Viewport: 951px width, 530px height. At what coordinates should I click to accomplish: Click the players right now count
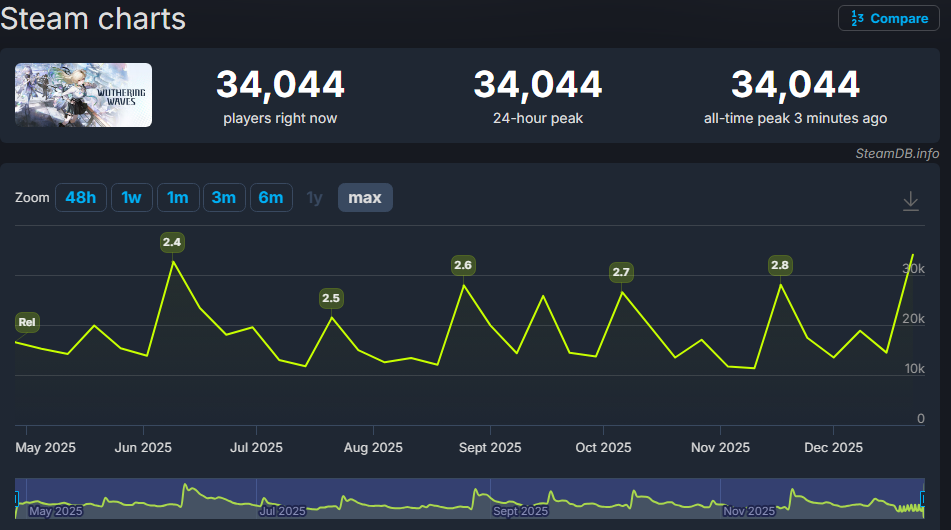(280, 84)
